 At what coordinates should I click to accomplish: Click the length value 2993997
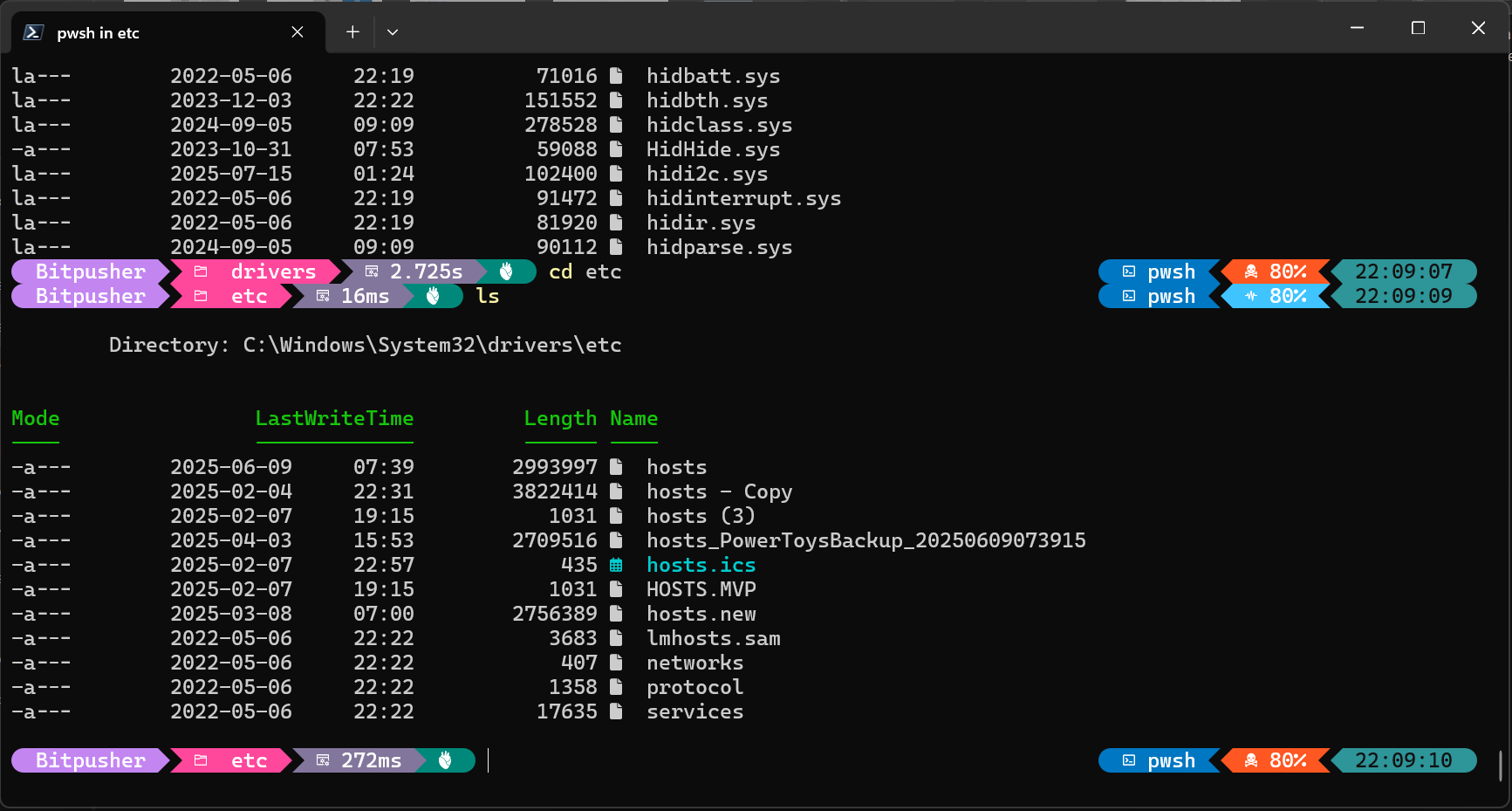[555, 467]
